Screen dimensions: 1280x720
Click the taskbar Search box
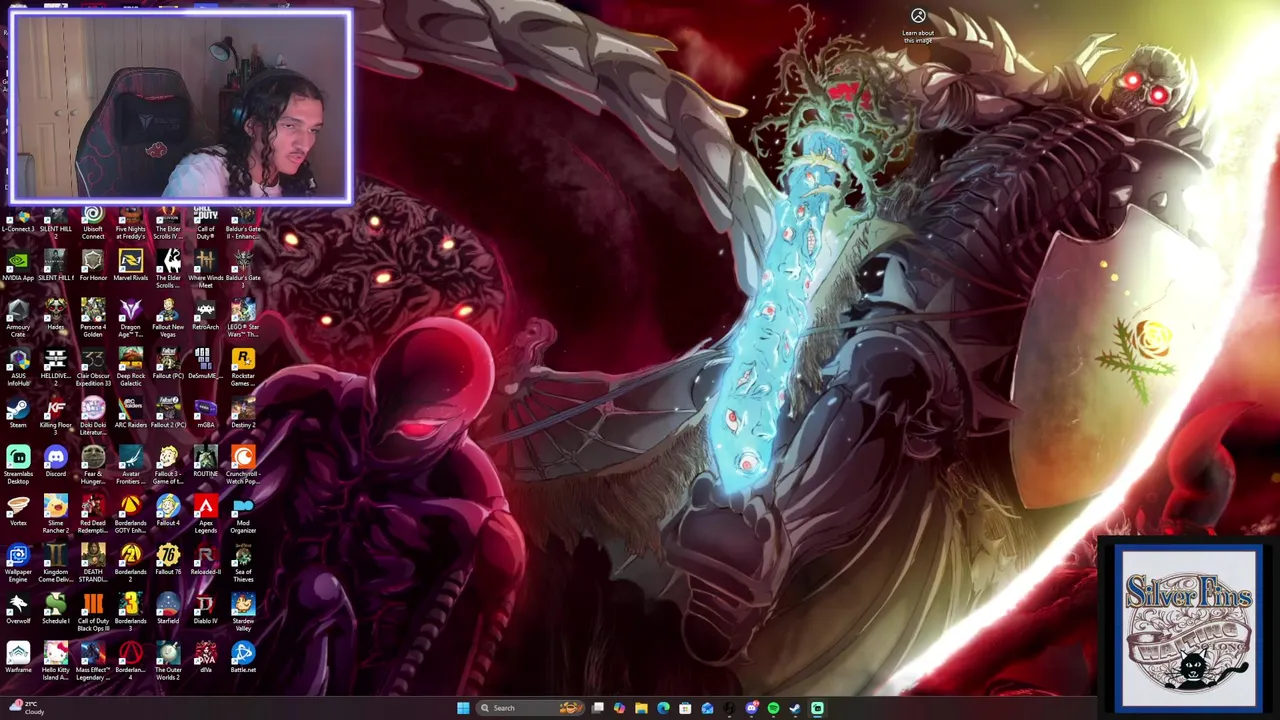coord(531,708)
